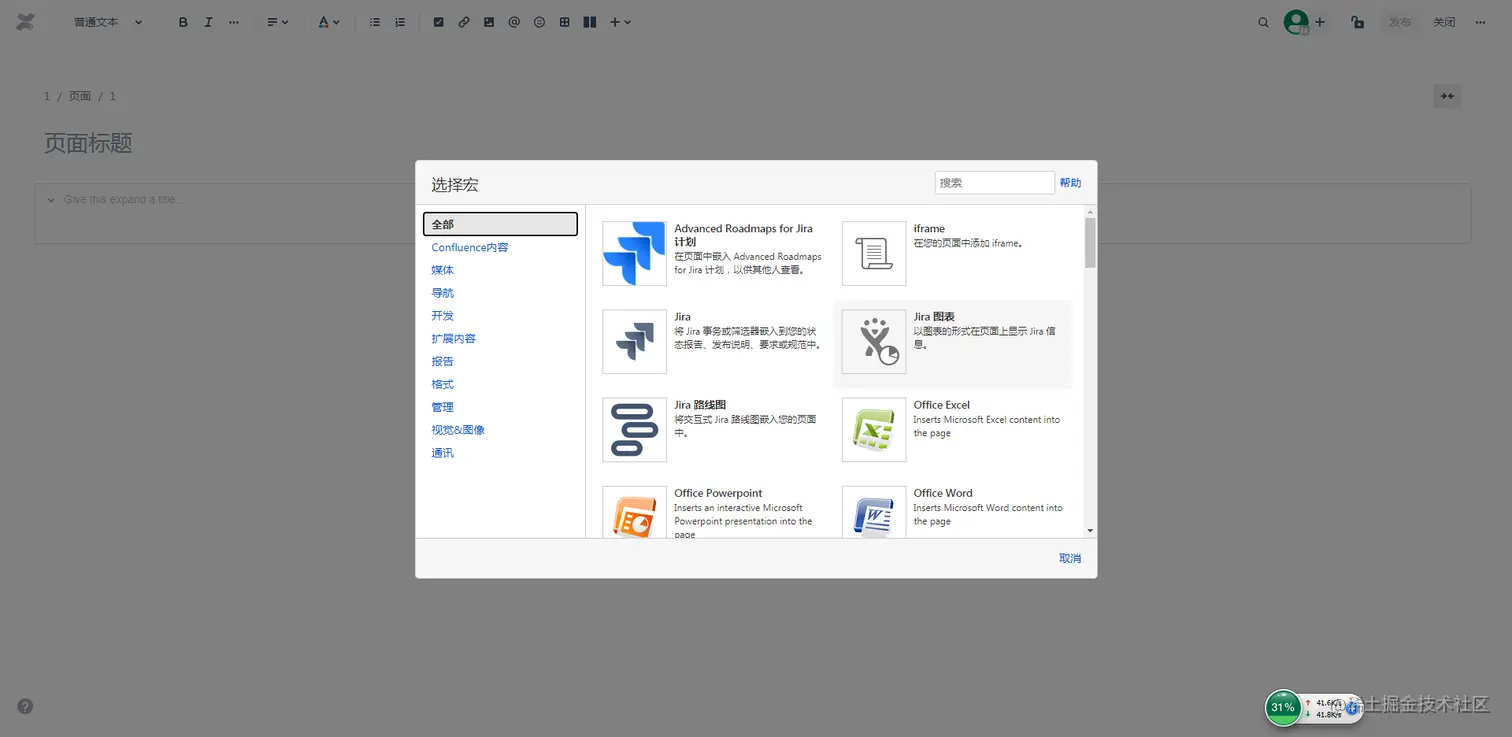The width and height of the screenshot is (1512, 737).
Task: Click the macro list scrollbar thumb
Action: [x=1090, y=243]
